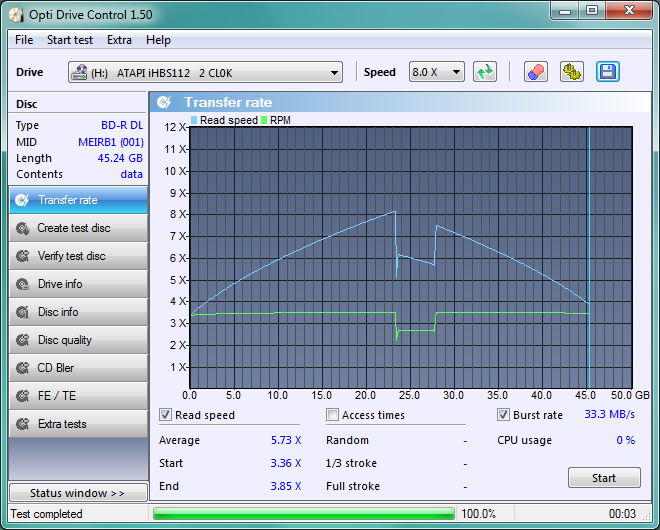
Task: Maximize the Opti Drive Control window
Action: 592,11
